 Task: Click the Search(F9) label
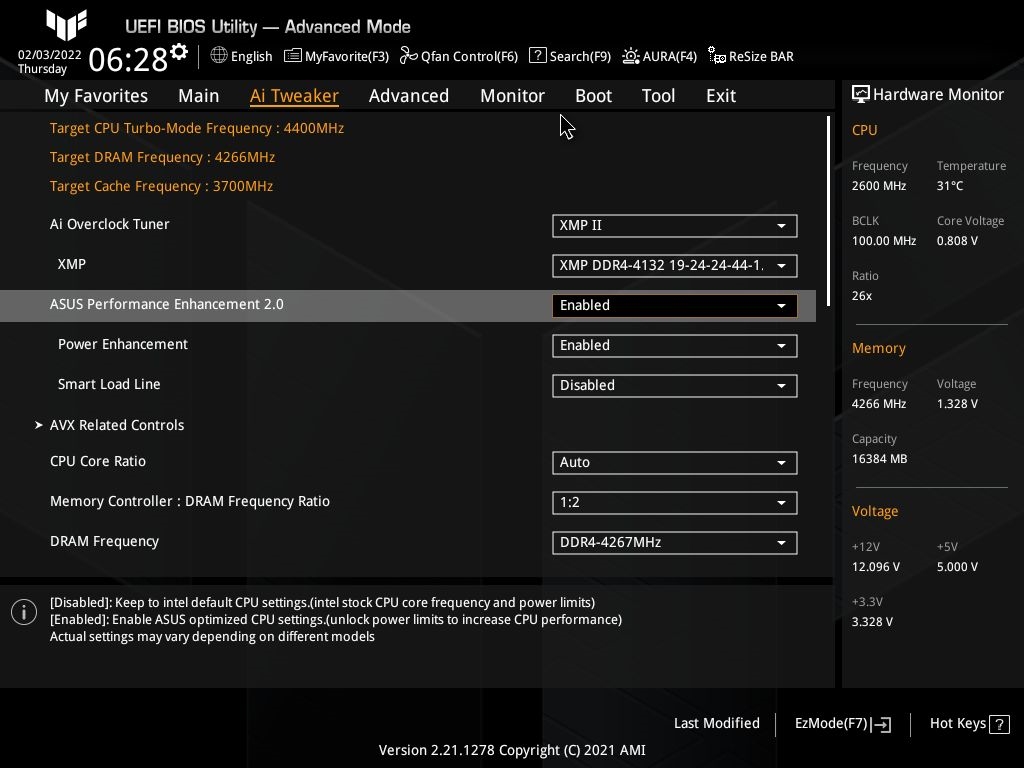[580, 56]
